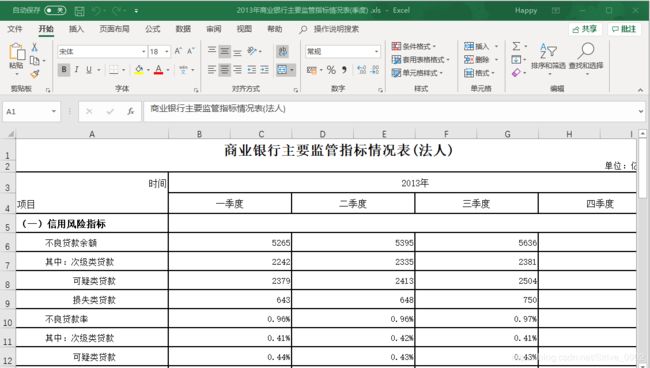Switch to the 插入 ribbon tab
650x368 pixels.
click(x=76, y=29)
